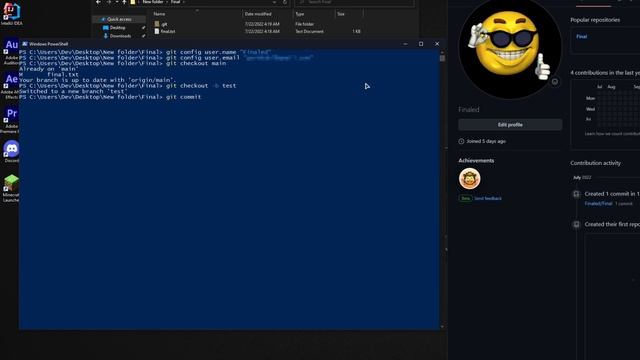Maximize the PowerShell window
Image resolution: width=640 pixels, height=360 pixels.
[x=421, y=44]
